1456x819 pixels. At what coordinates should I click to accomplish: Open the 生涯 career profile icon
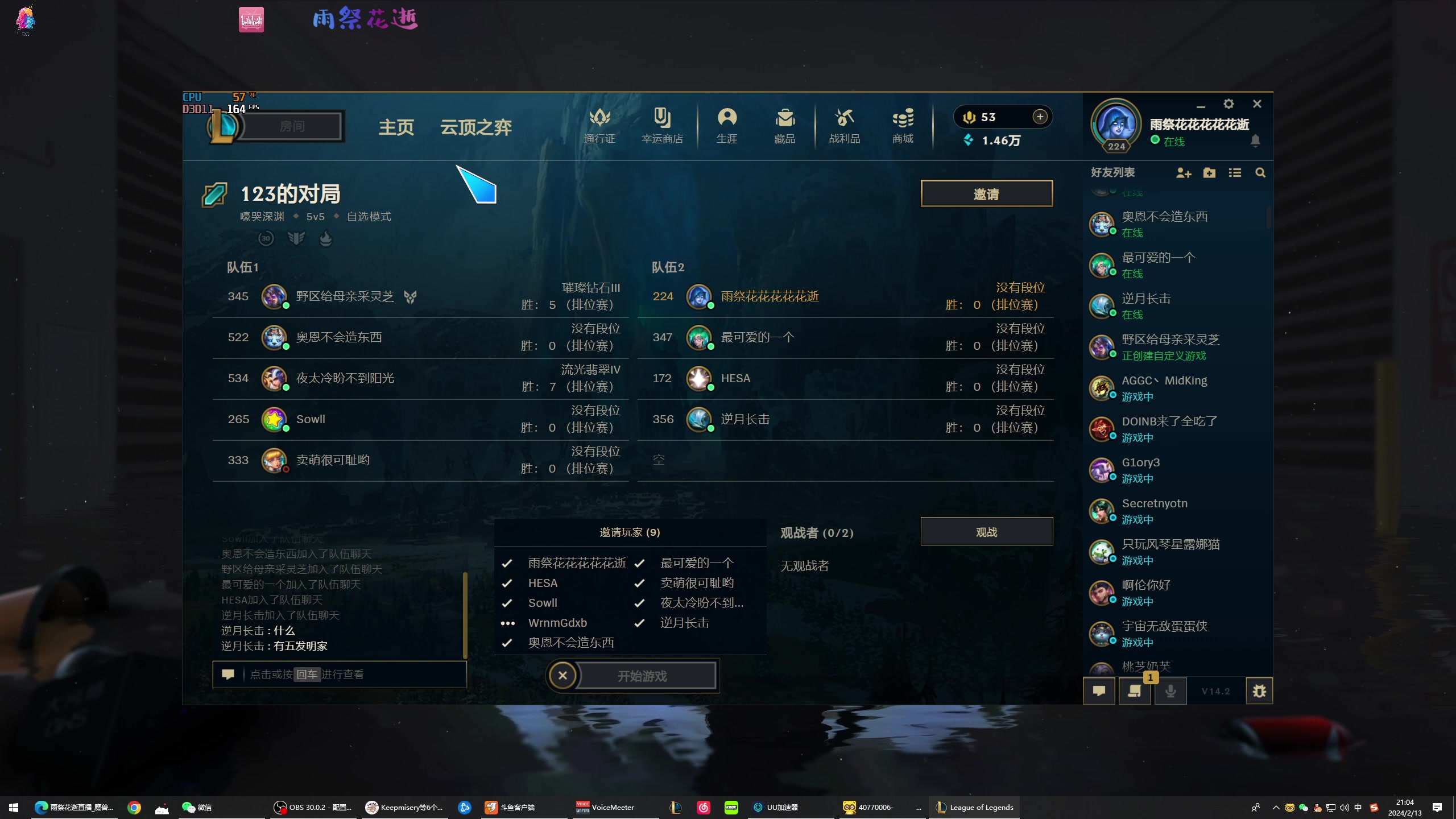(x=727, y=126)
